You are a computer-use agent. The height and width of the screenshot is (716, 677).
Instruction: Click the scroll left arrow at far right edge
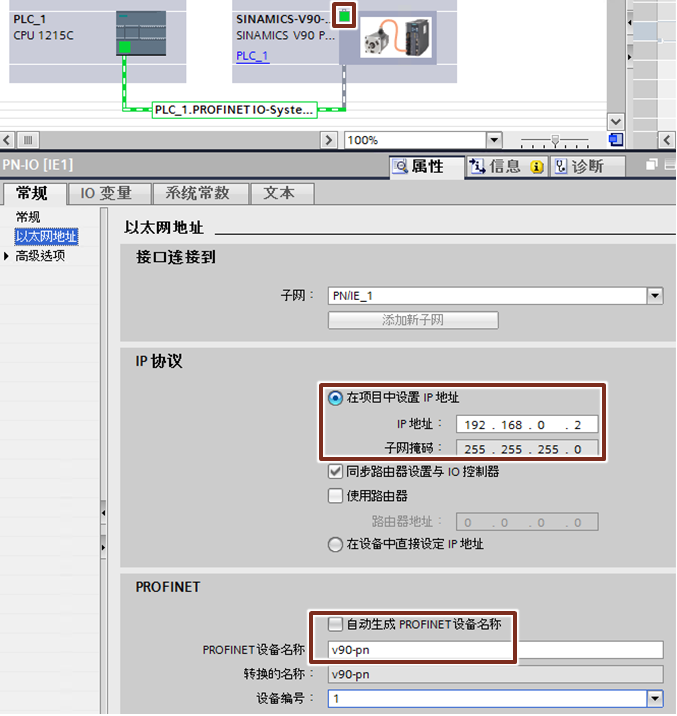tap(667, 140)
